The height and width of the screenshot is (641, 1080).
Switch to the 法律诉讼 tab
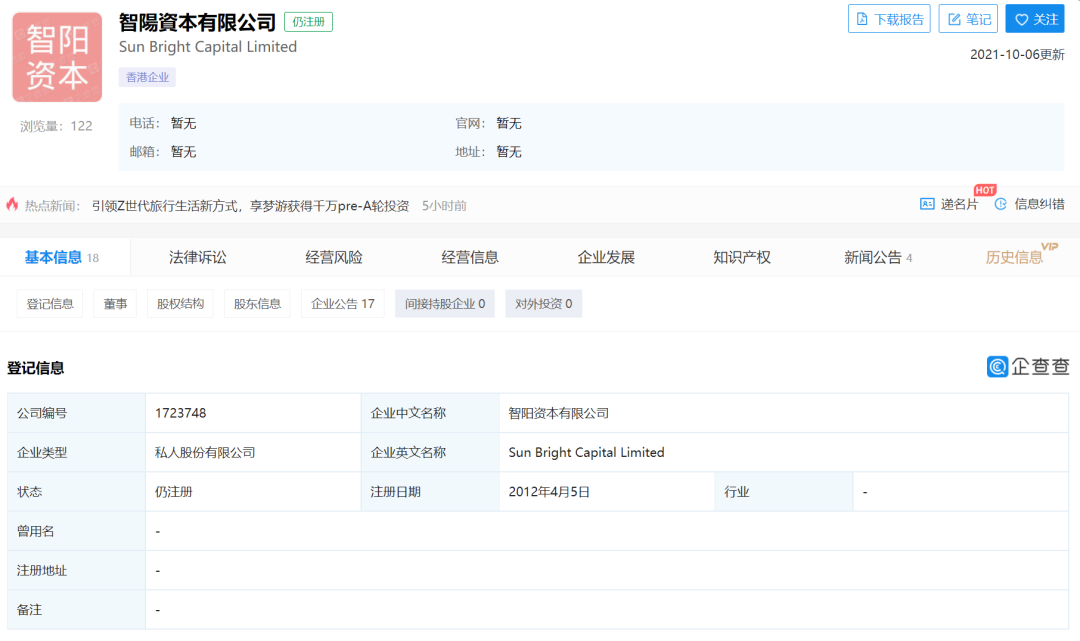[198, 258]
